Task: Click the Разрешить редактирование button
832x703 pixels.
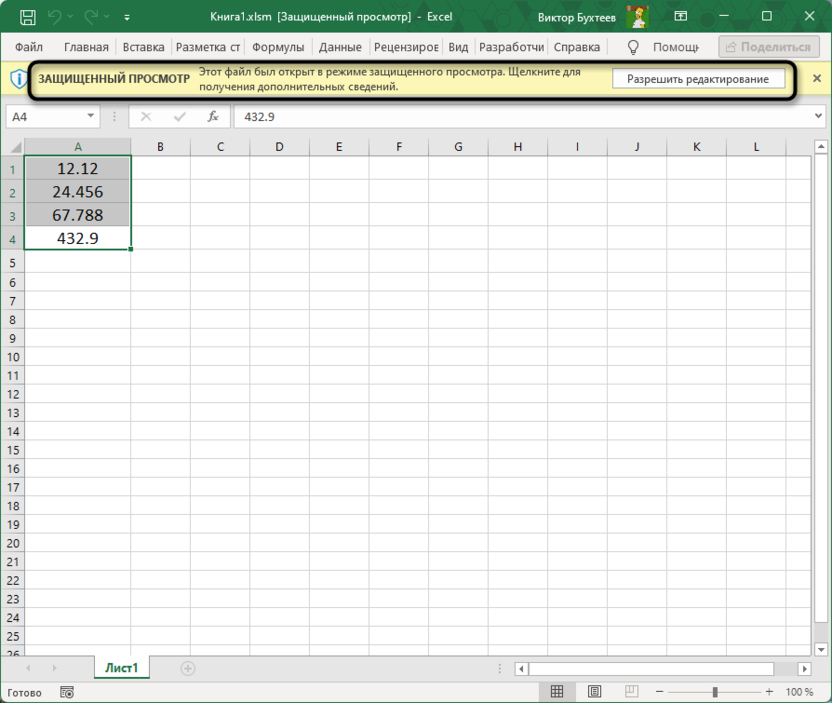Action: click(698, 80)
